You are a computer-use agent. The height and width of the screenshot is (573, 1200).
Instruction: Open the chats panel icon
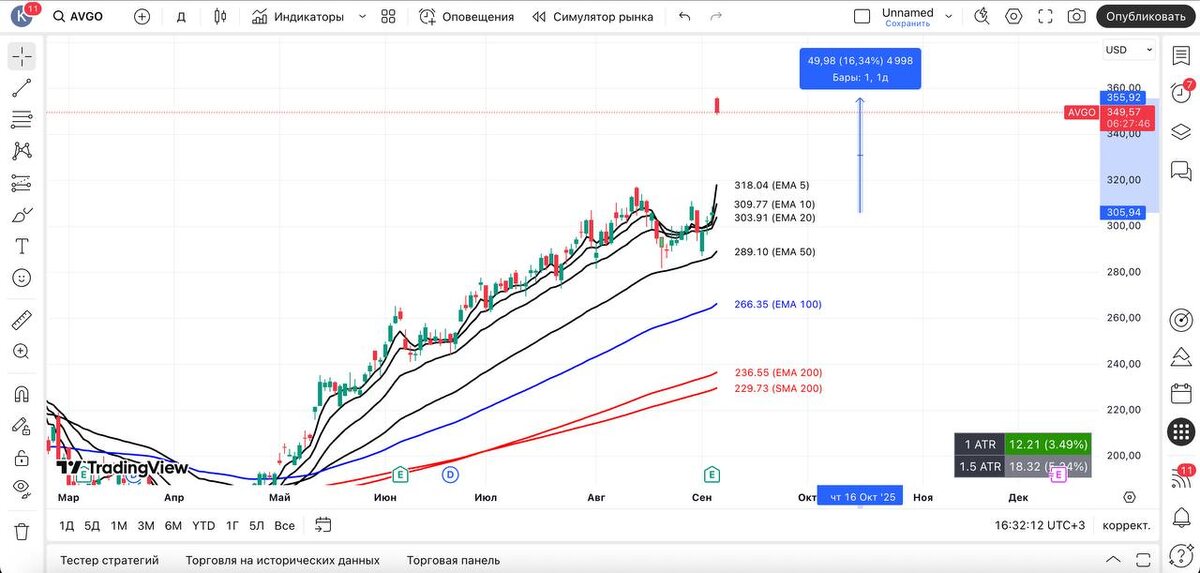1181,170
